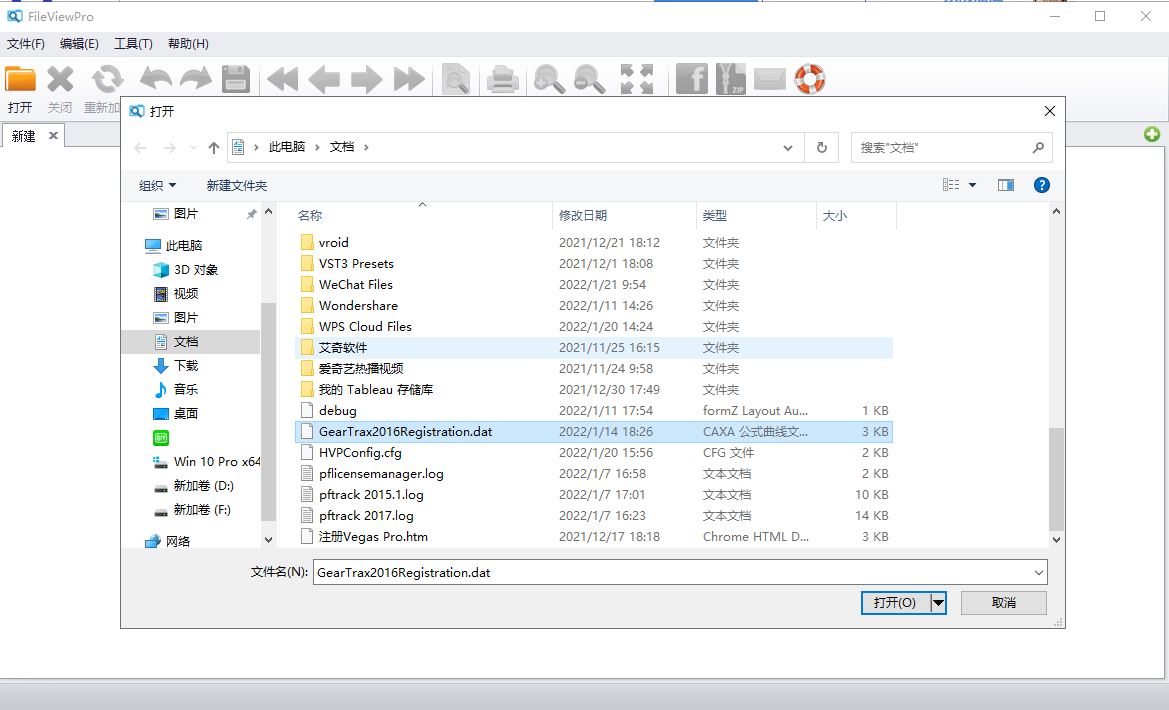Click the 取消 button to dismiss the dialog
Viewport: 1169px width, 710px height.
coord(1003,602)
